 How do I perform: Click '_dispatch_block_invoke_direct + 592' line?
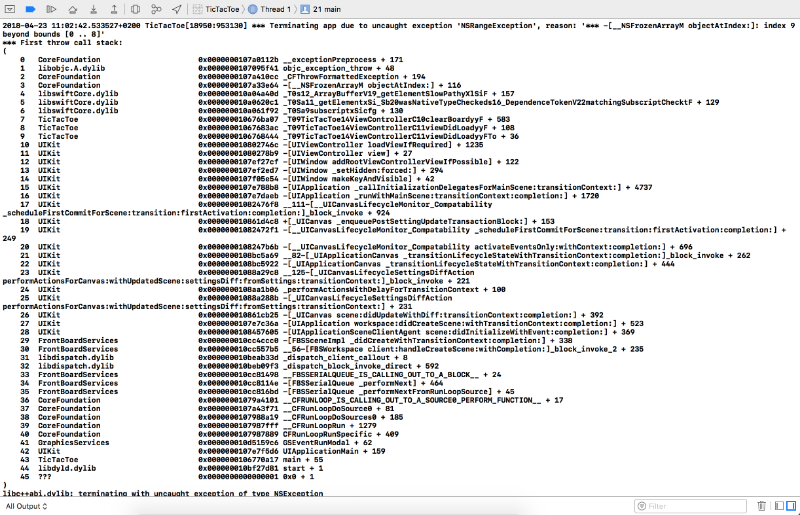[361, 366]
